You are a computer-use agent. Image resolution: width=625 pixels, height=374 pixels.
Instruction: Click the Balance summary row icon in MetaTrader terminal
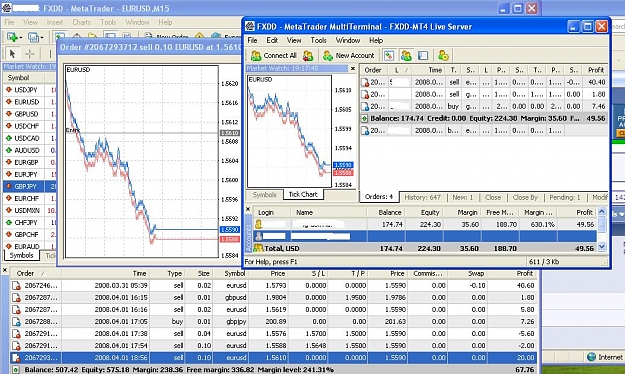tap(16, 370)
